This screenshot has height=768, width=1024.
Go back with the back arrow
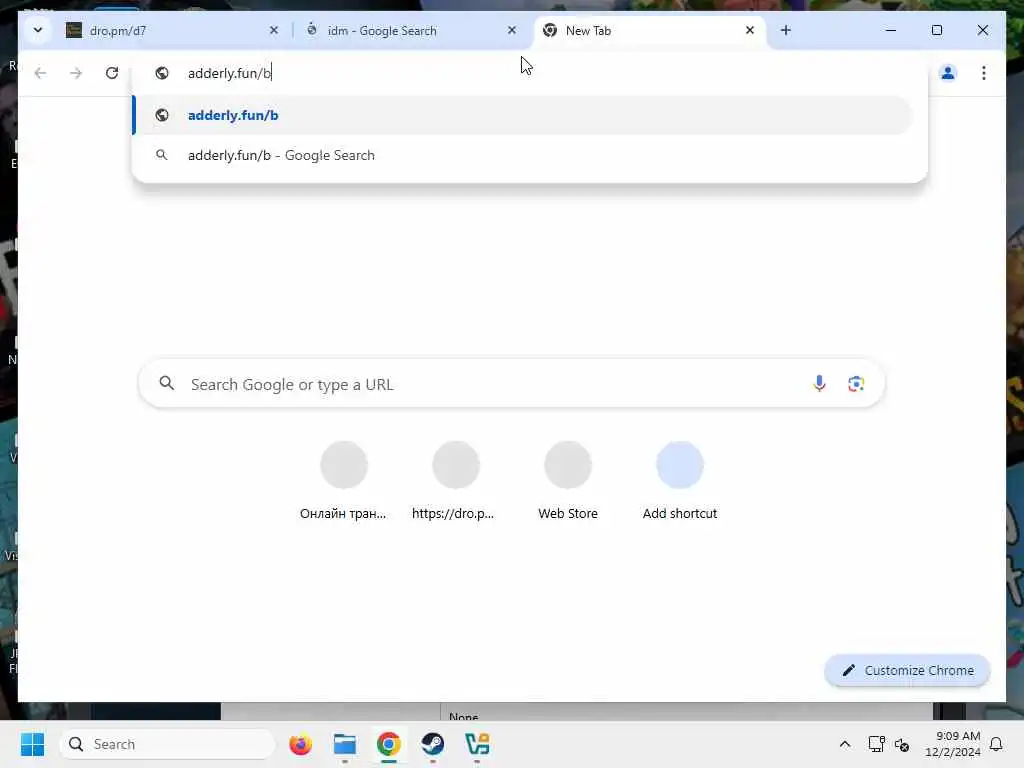point(40,73)
